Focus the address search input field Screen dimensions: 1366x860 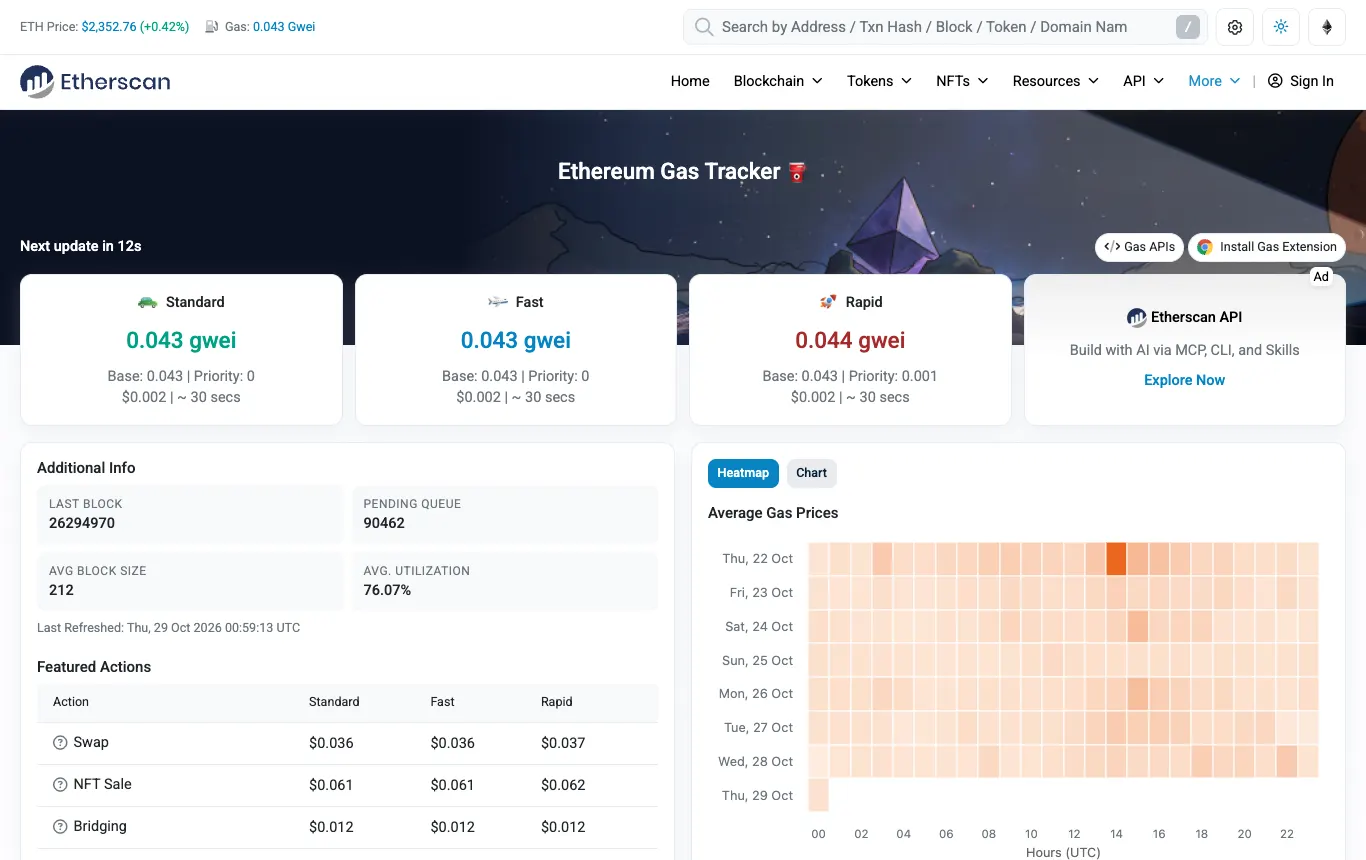[945, 27]
